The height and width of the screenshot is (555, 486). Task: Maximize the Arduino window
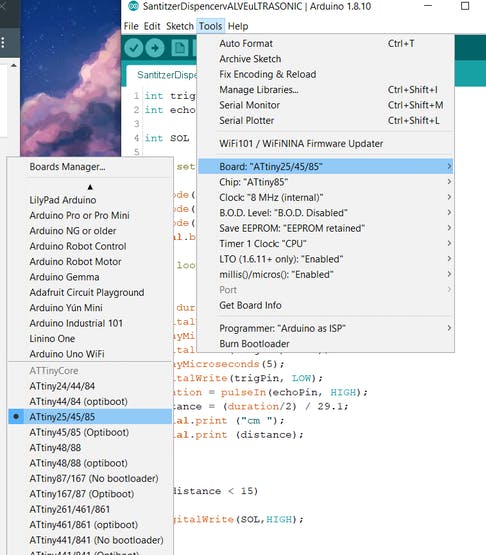pos(465,6)
